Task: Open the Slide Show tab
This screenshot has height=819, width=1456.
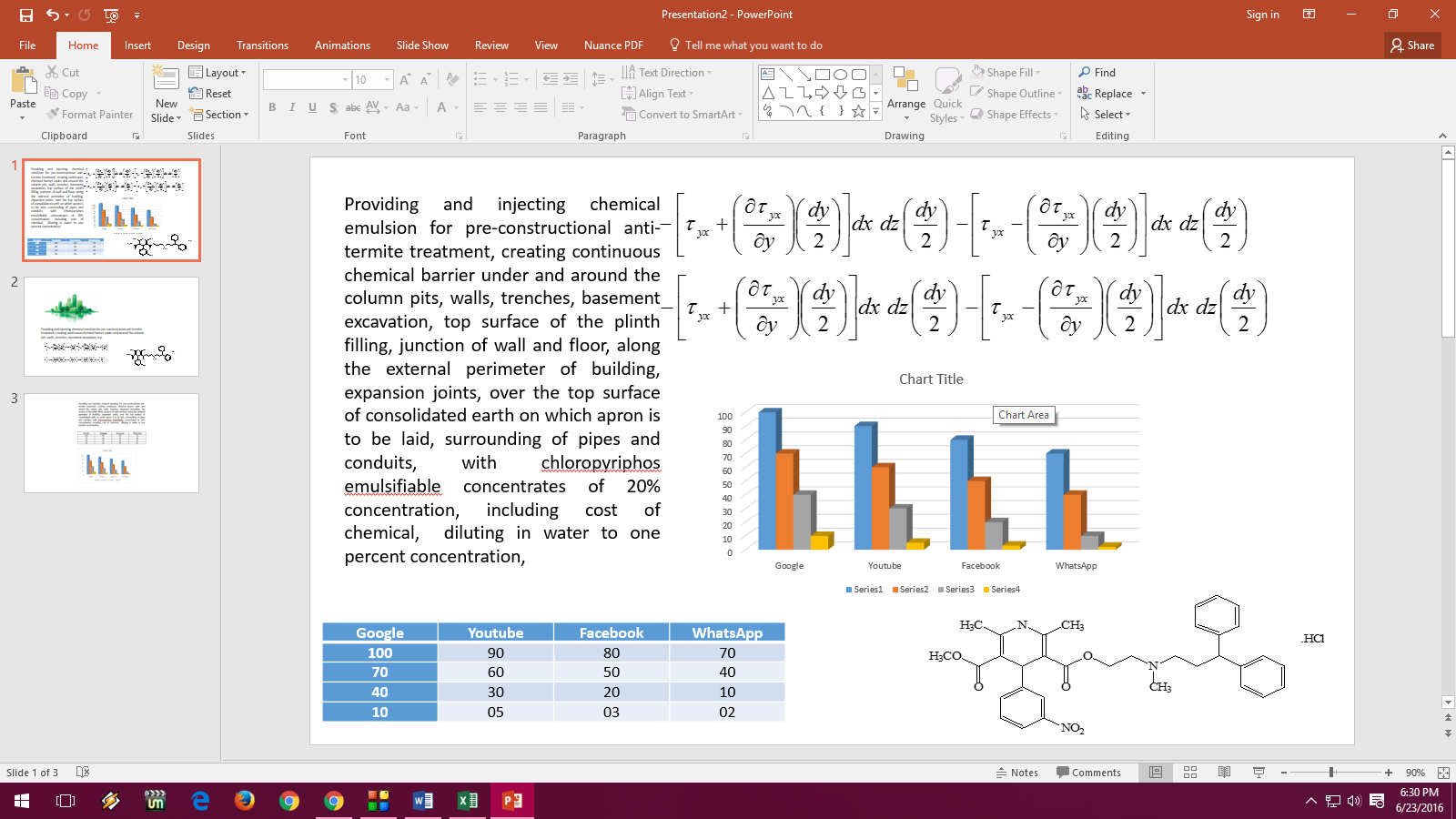Action: pyautogui.click(x=421, y=45)
